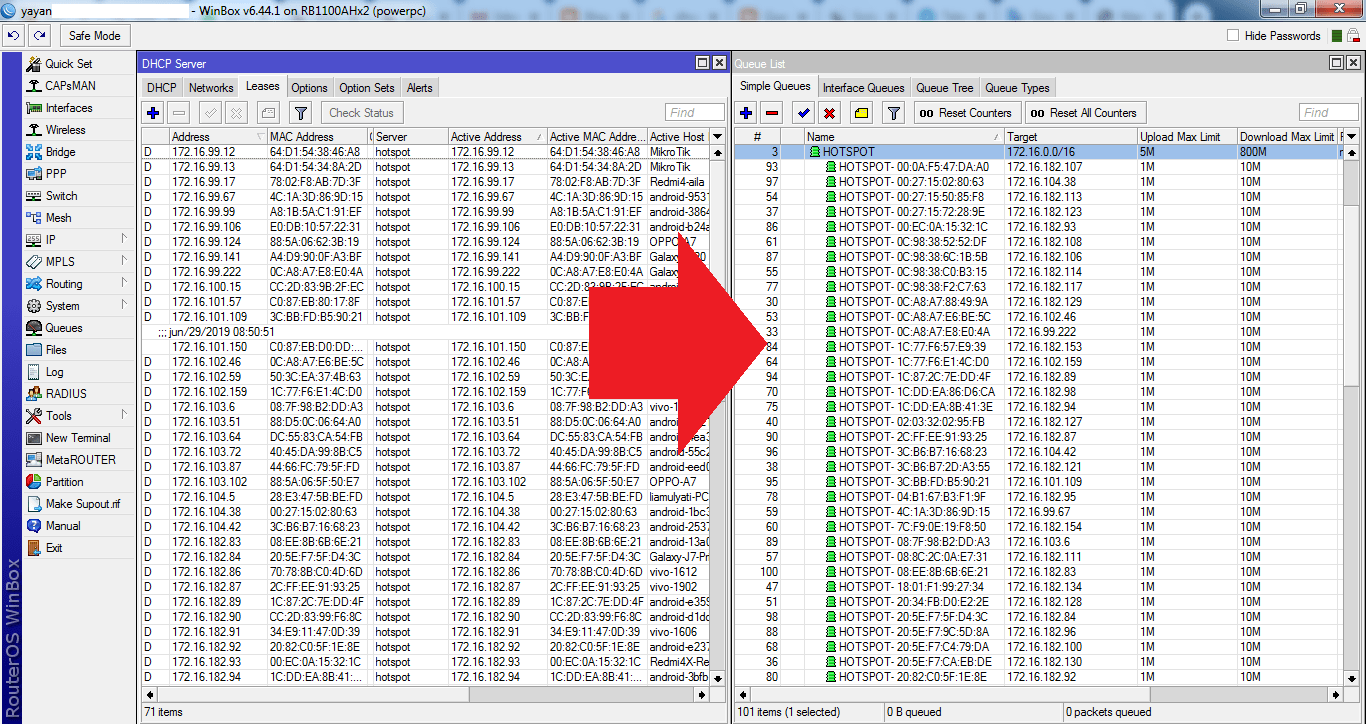1366x724 pixels.
Task: Enable the selected queue with the checkmark
Action: pos(801,112)
